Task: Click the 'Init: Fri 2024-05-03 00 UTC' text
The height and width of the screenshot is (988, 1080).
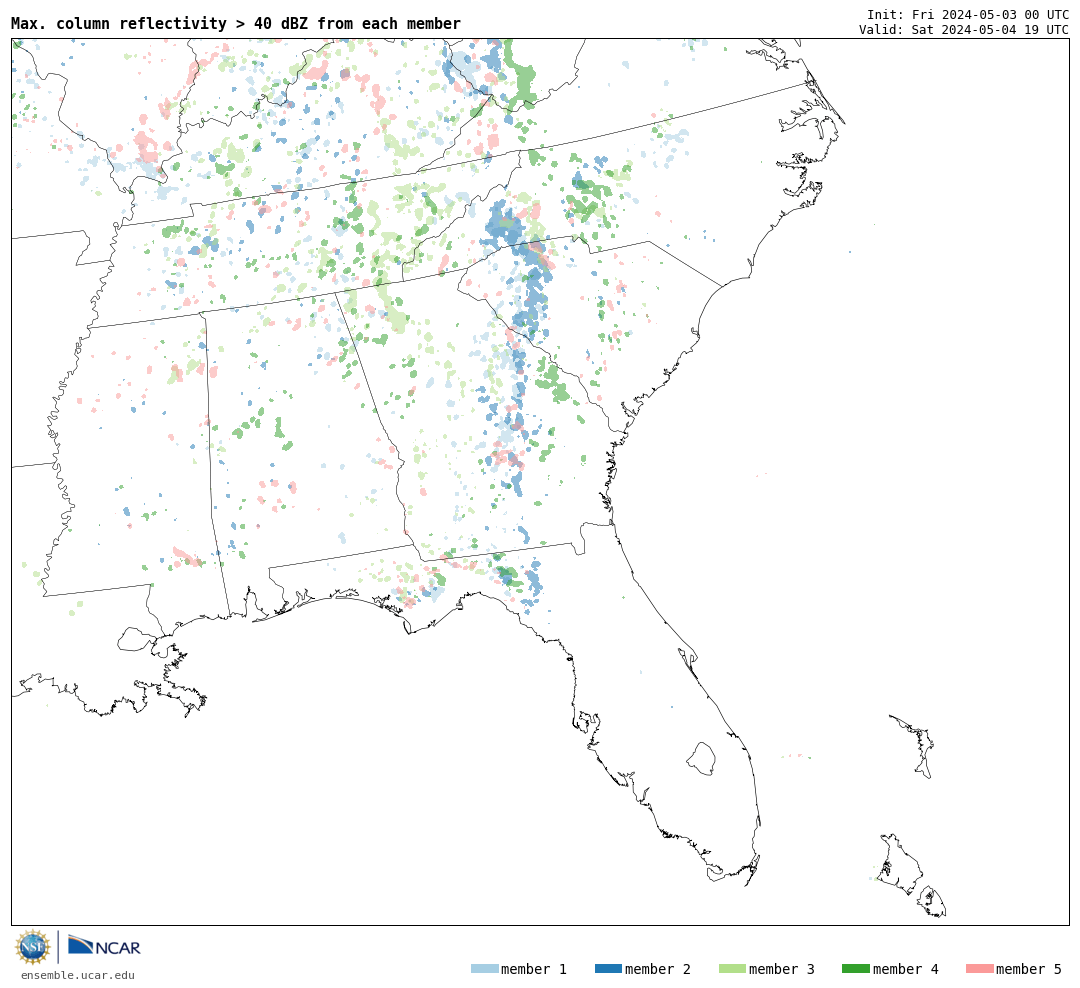Action: (968, 14)
